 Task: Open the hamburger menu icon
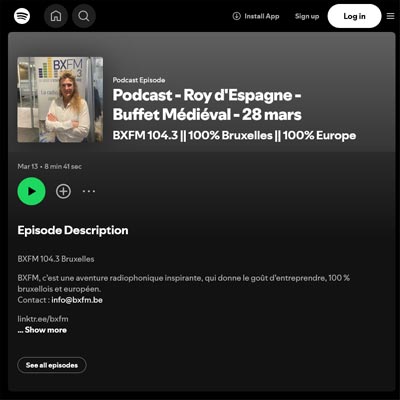(390, 16)
